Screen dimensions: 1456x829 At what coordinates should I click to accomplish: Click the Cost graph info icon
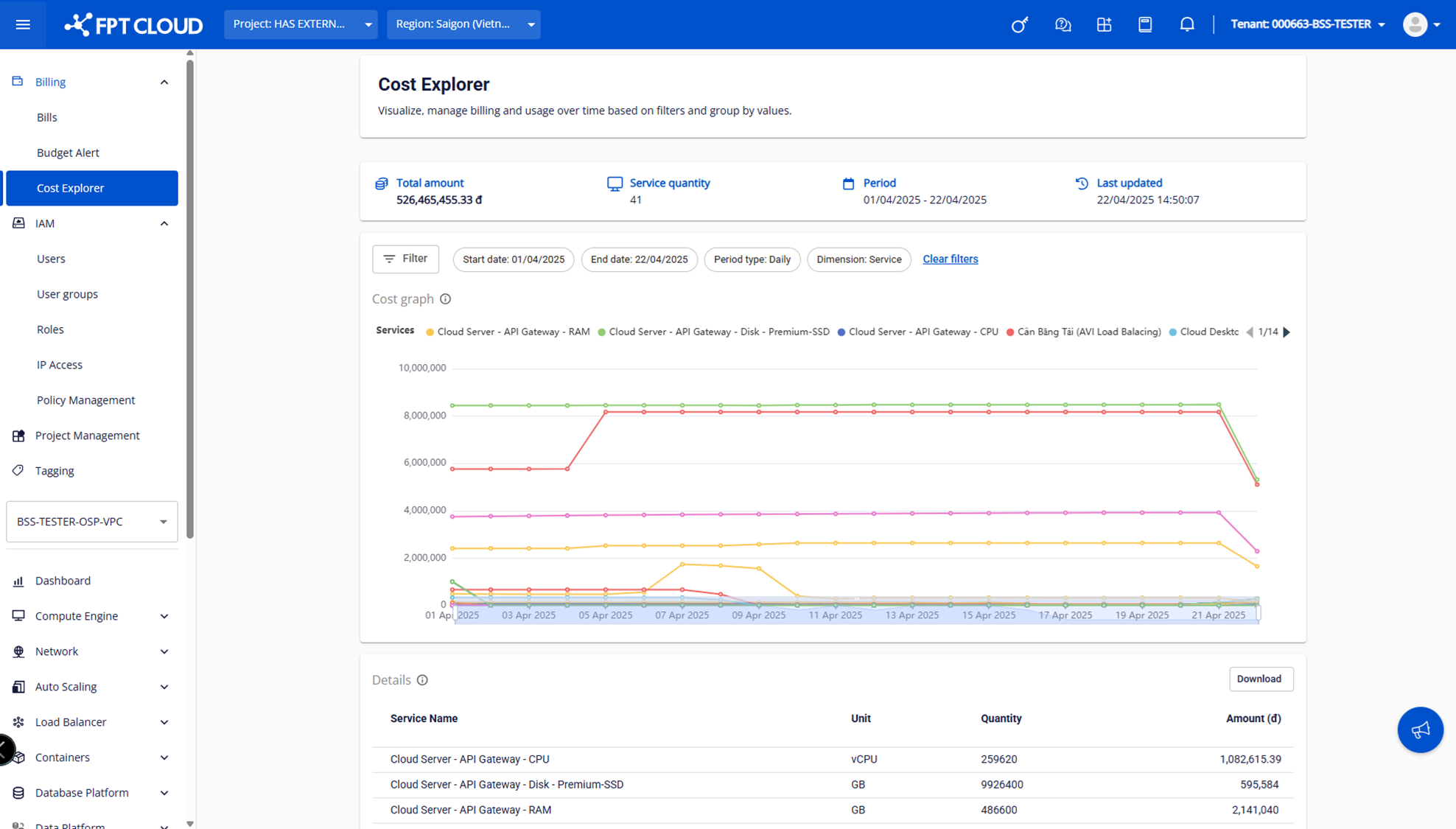(x=445, y=299)
